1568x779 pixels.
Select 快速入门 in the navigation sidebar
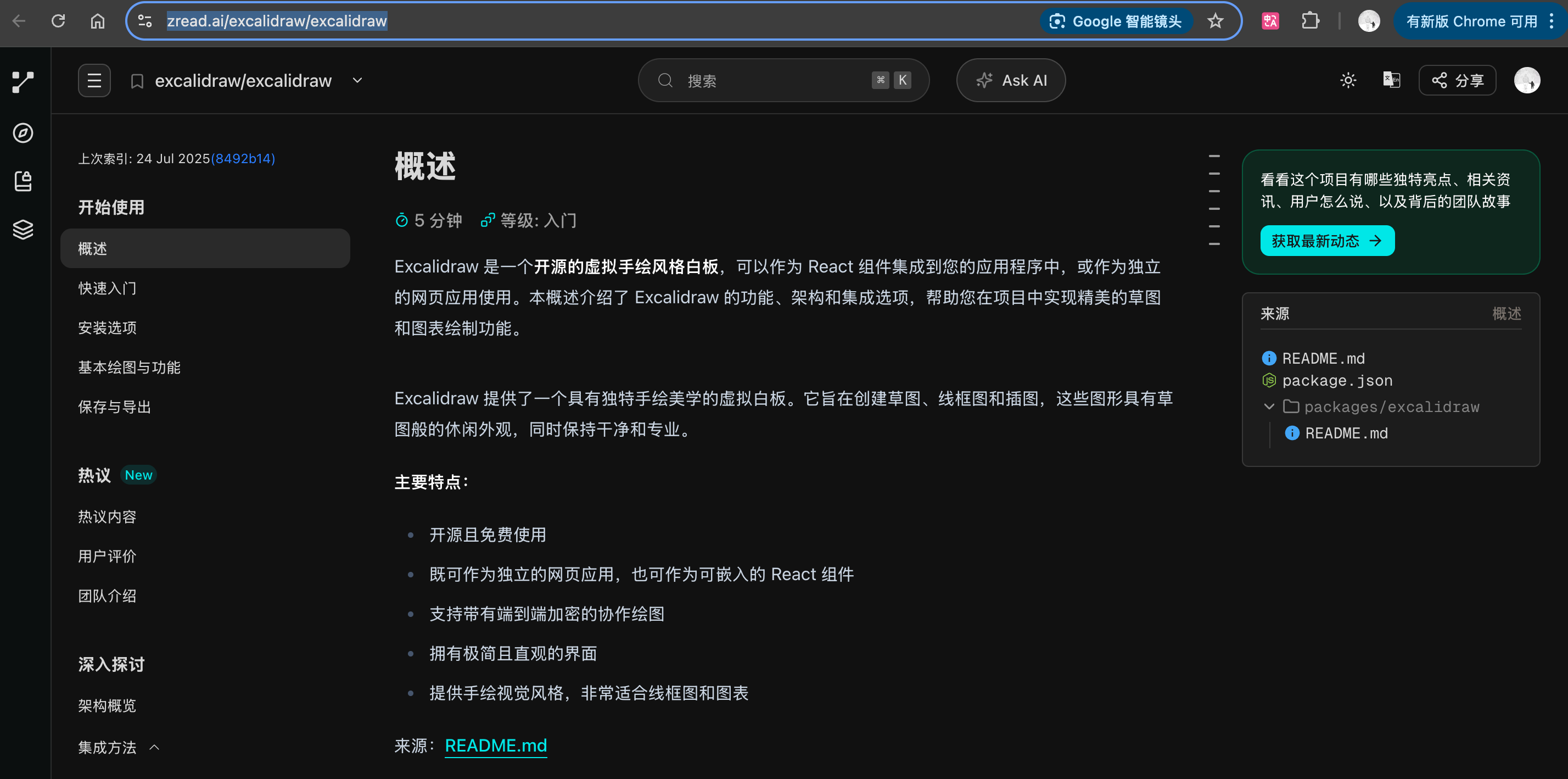[107, 288]
